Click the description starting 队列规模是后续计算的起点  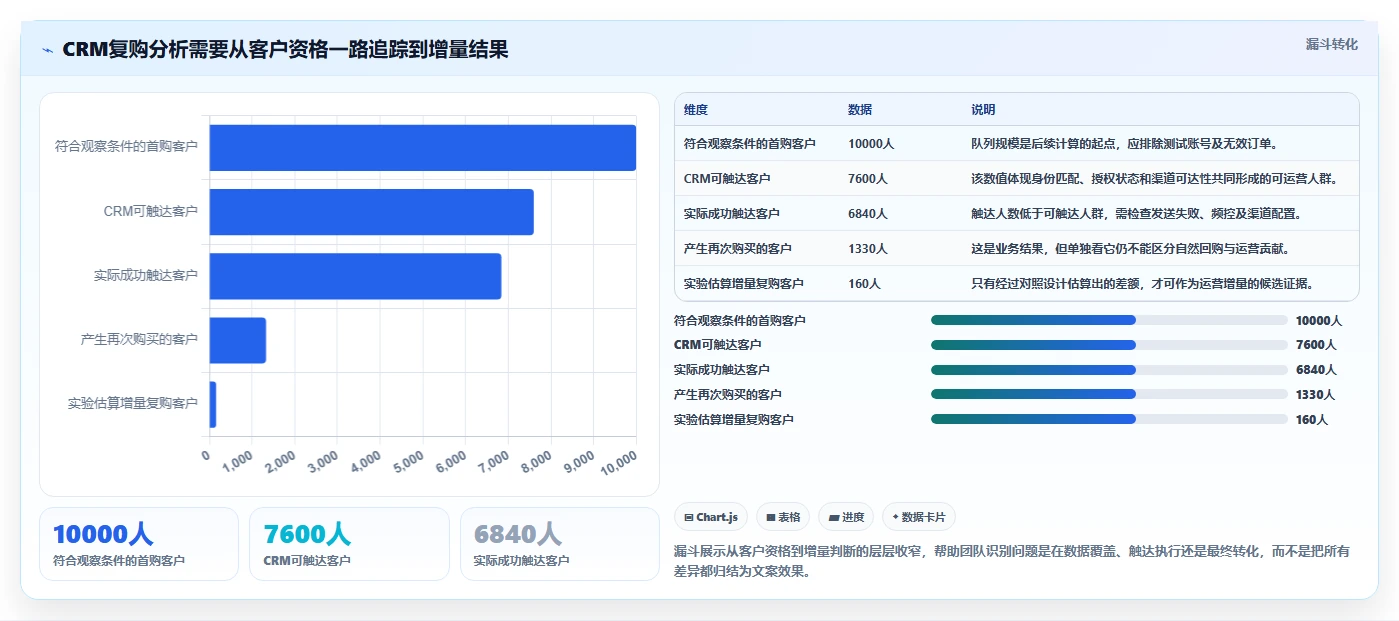[x=1124, y=144]
